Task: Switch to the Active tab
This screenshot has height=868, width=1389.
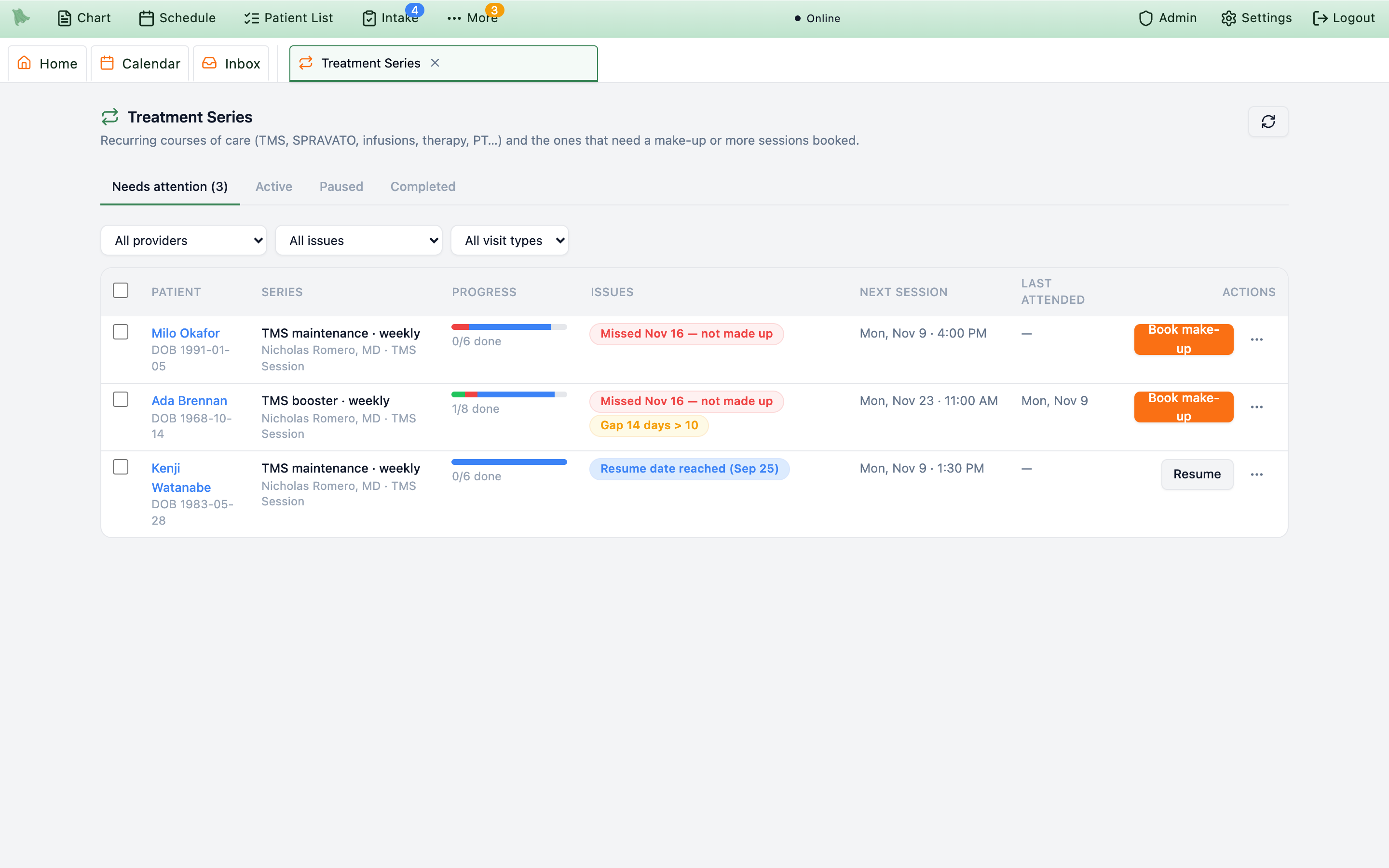Action: [274, 187]
